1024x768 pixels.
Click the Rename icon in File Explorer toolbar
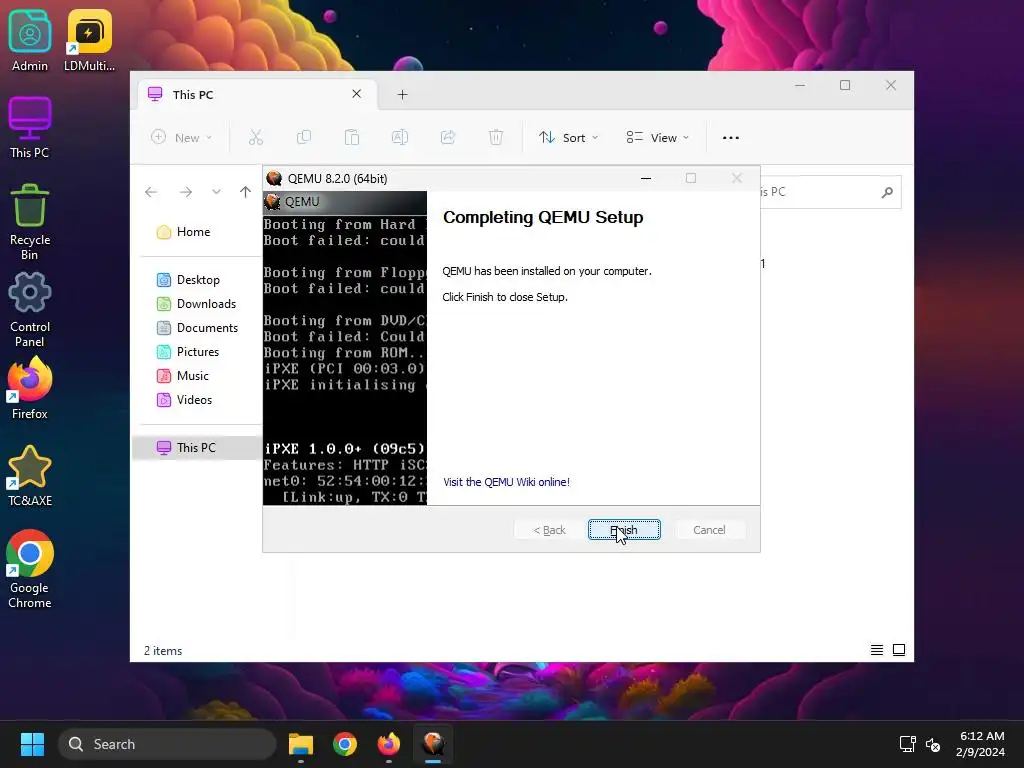pos(400,138)
